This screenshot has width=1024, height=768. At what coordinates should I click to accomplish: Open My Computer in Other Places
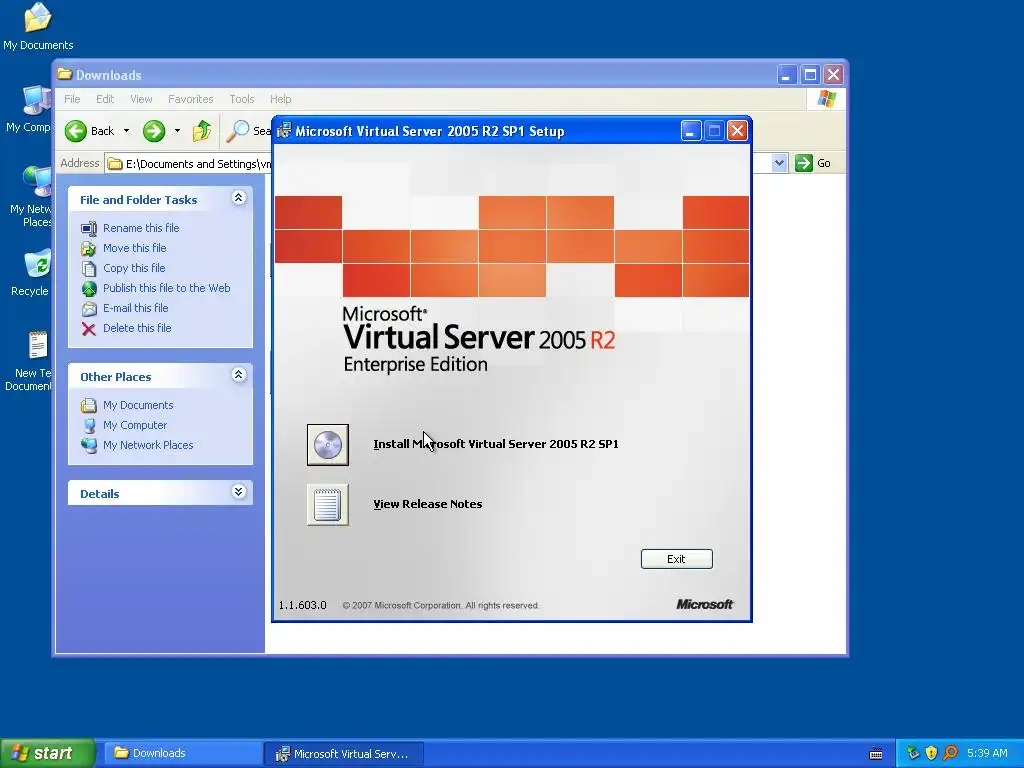pyautogui.click(x=135, y=425)
